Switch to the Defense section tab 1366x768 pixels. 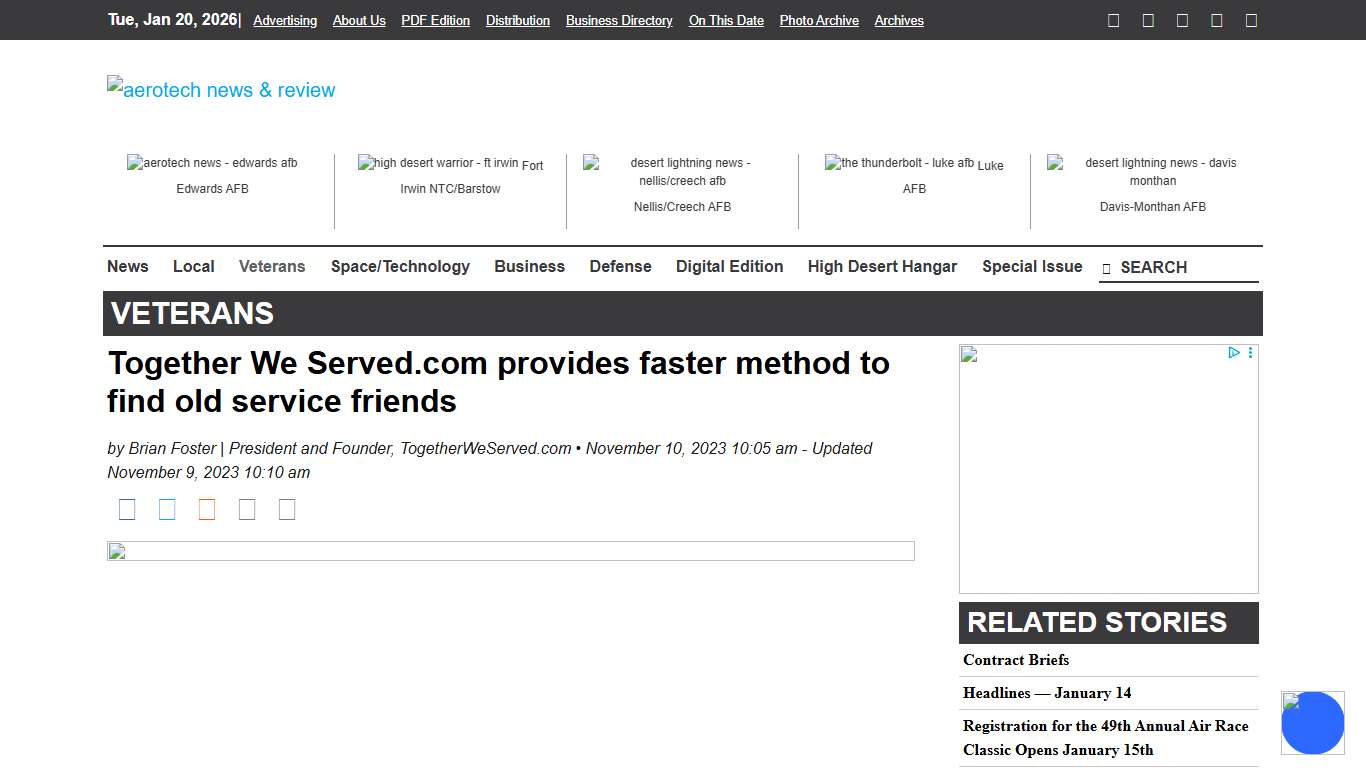(620, 266)
